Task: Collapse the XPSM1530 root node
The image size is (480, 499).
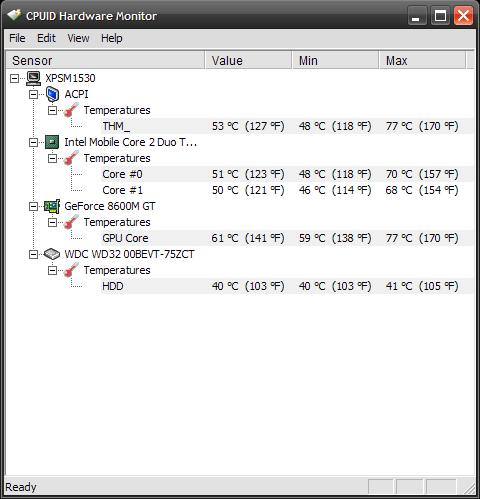Action: point(14,79)
